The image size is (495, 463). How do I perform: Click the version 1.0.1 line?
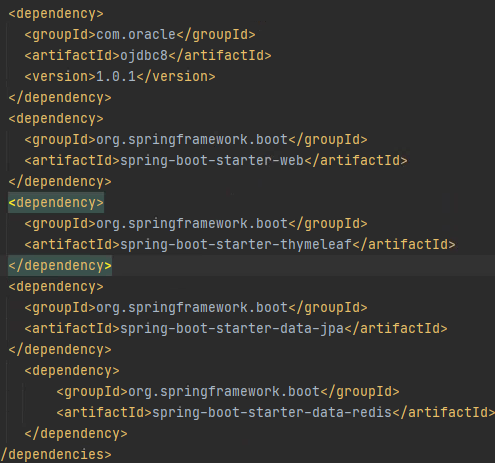click(120, 77)
